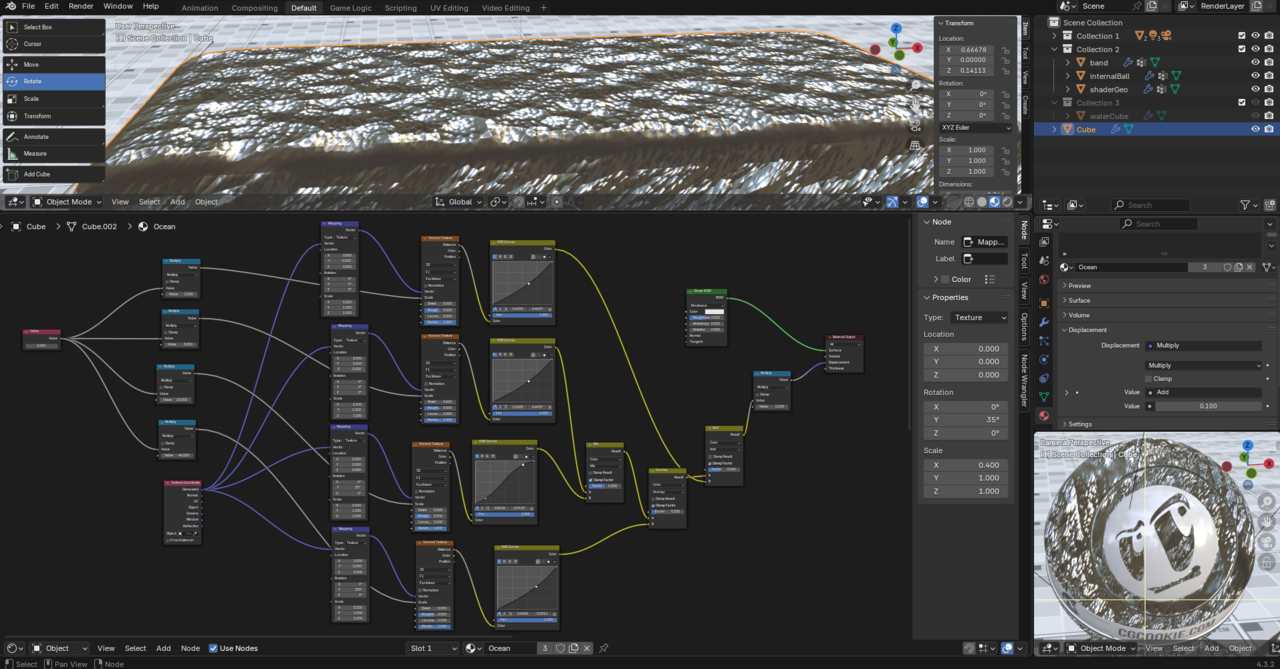
Task: Switch to the Compositing workspace tab
Action: (255, 7)
